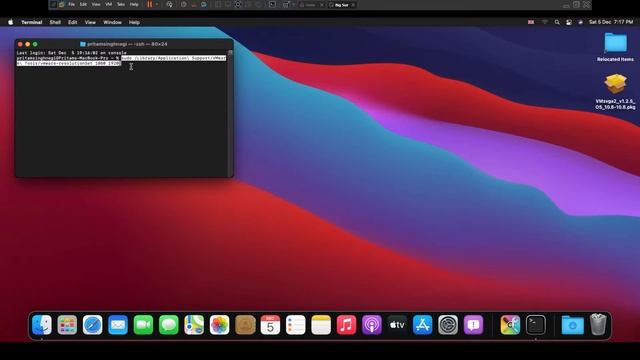The height and width of the screenshot is (360, 640).
Task: Click the Siri icon in menu bar
Action: (x=580, y=22)
